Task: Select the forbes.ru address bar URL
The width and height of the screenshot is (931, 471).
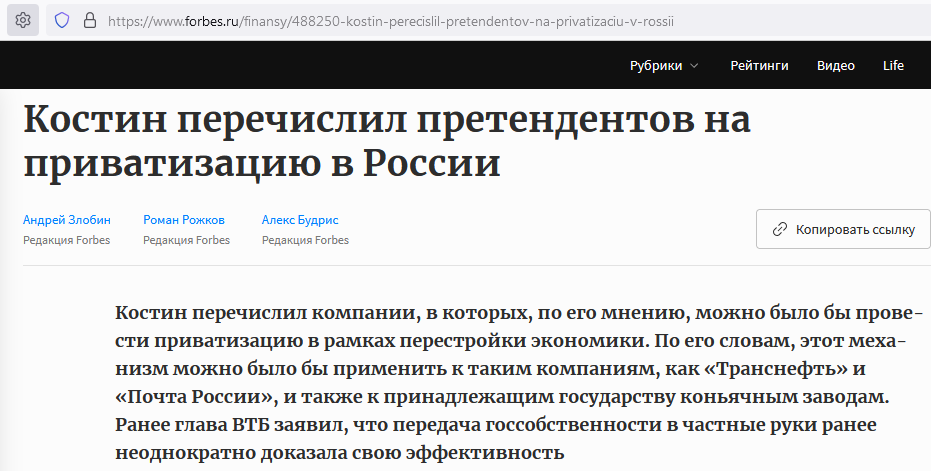Action: tap(391, 21)
